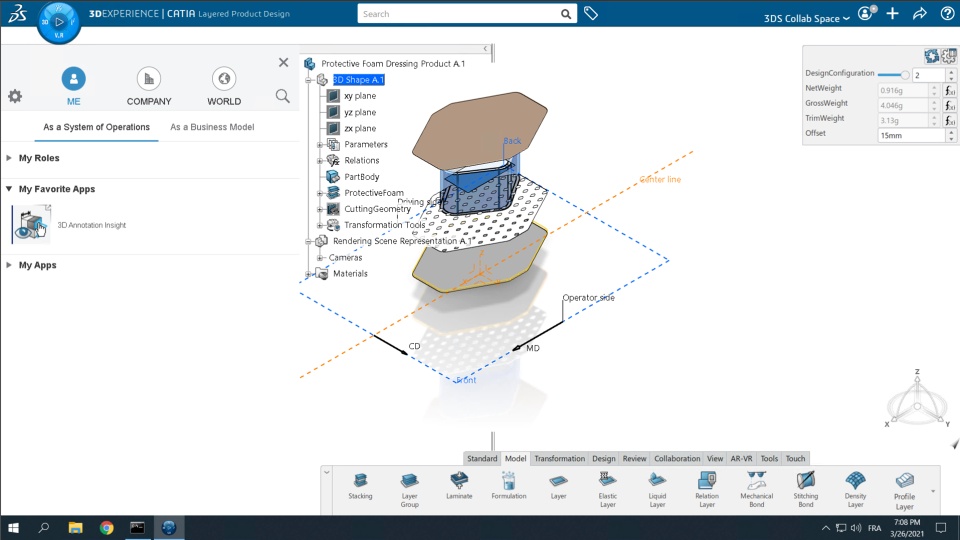This screenshot has width=960, height=540.
Task: Open compass panel settings gear
Action: 15,96
